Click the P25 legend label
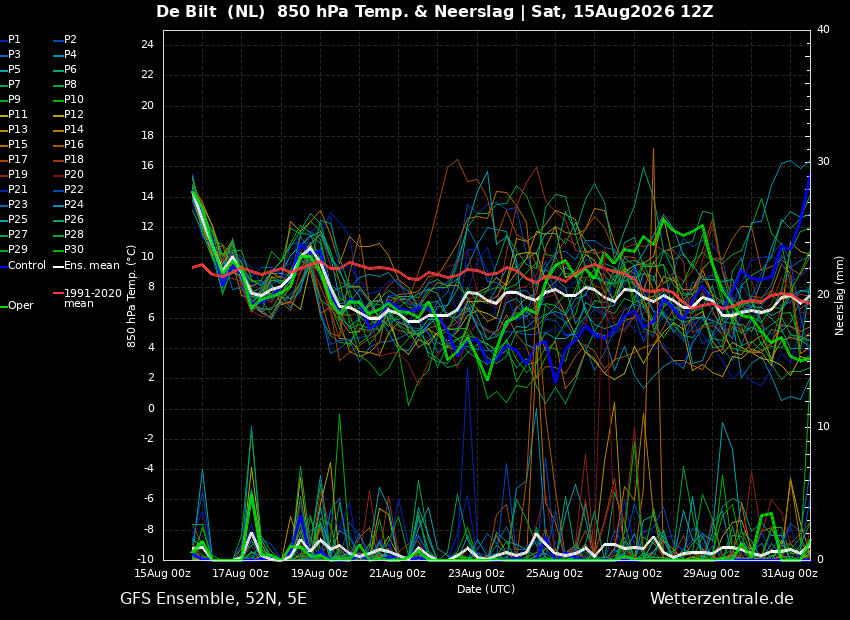850x620 pixels. tap(17, 219)
